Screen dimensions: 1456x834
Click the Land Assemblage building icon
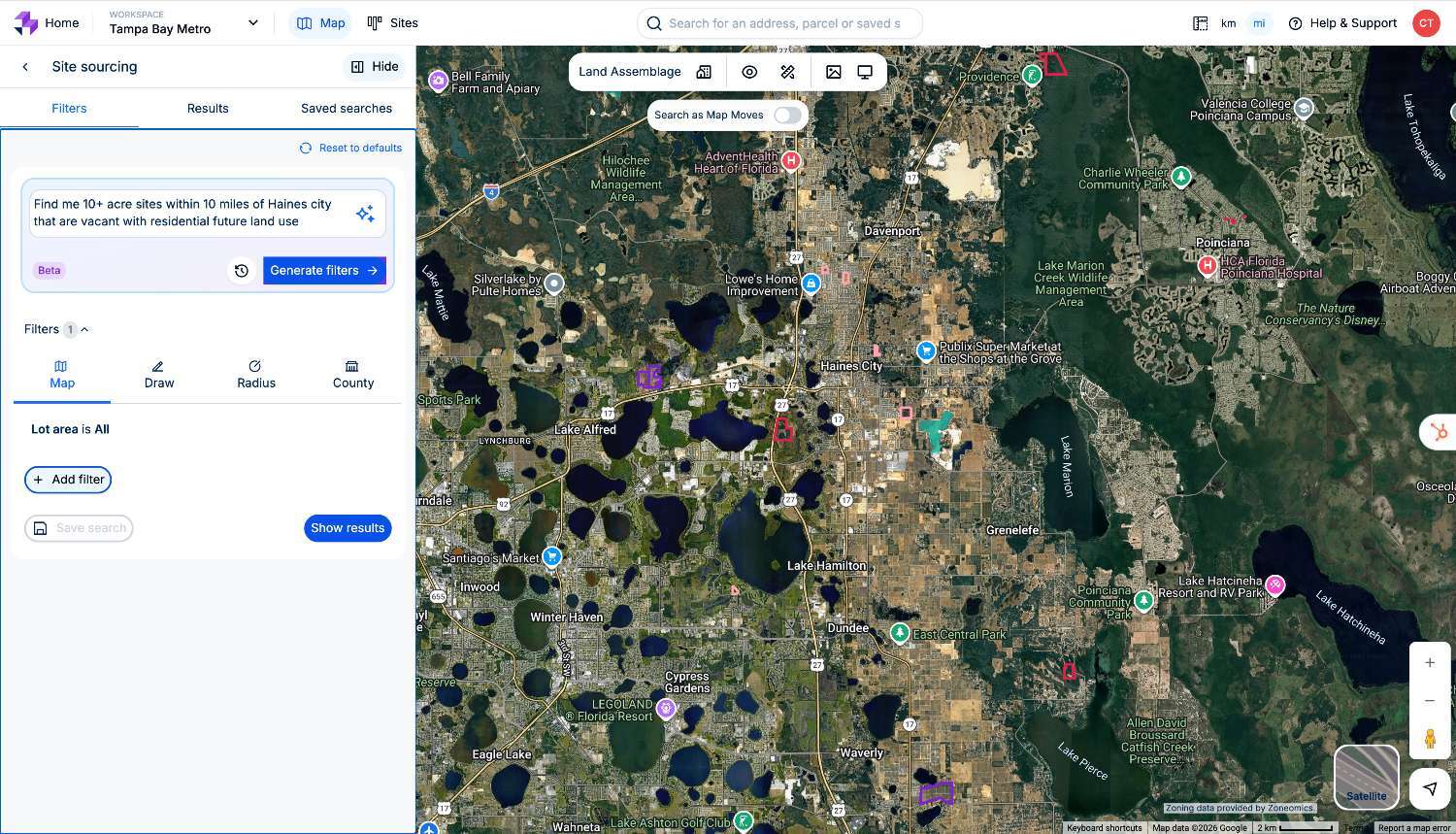(x=704, y=72)
